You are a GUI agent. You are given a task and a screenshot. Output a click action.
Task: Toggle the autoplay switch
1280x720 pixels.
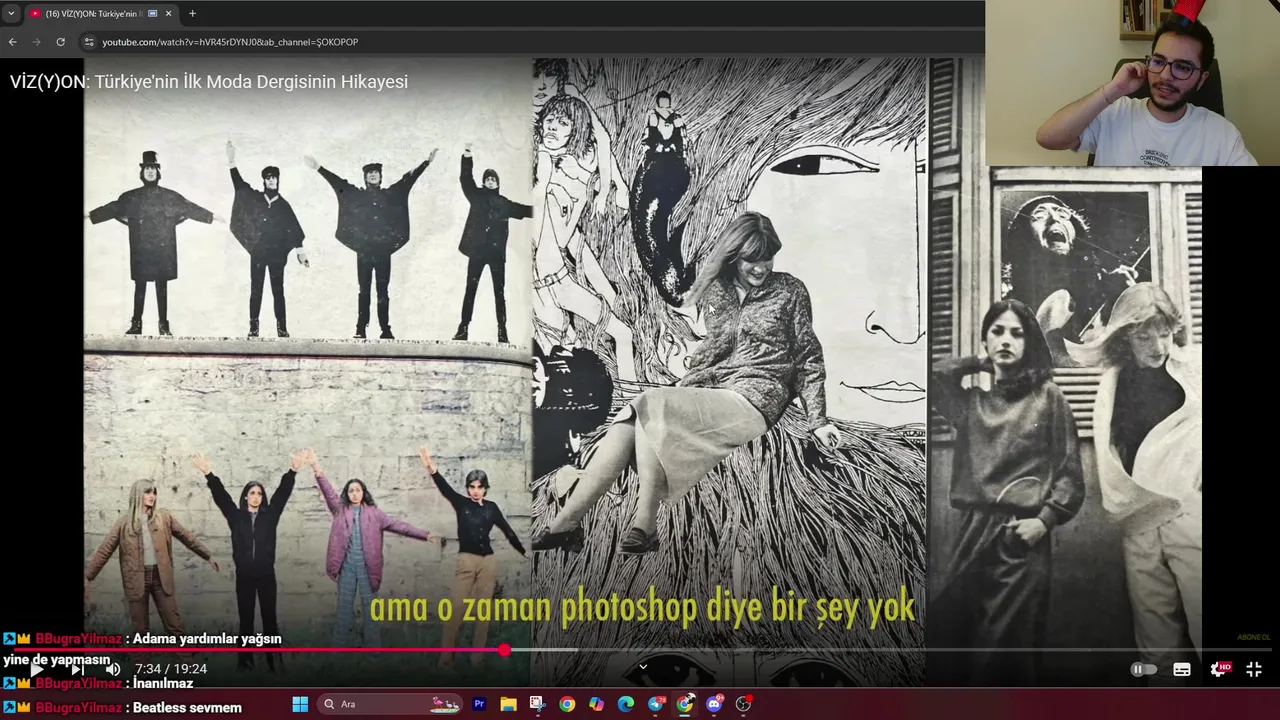coord(1143,669)
